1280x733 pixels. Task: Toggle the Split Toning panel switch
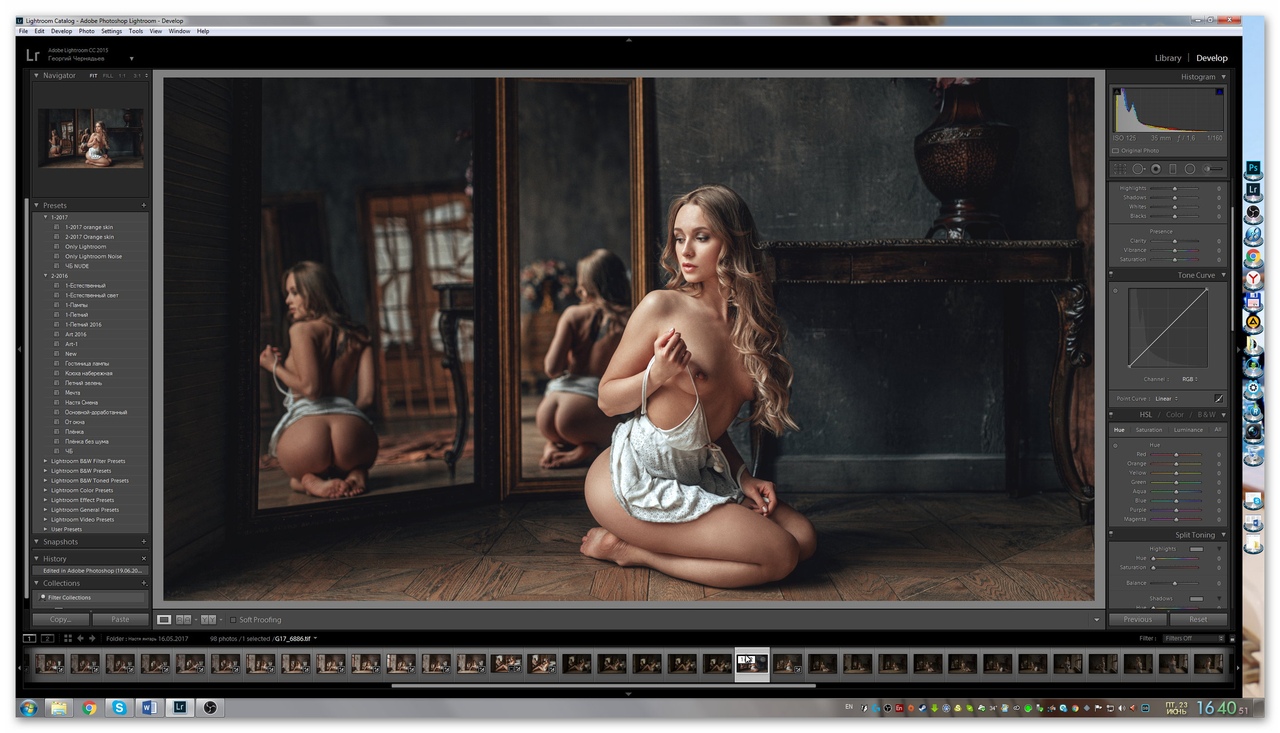click(1112, 535)
